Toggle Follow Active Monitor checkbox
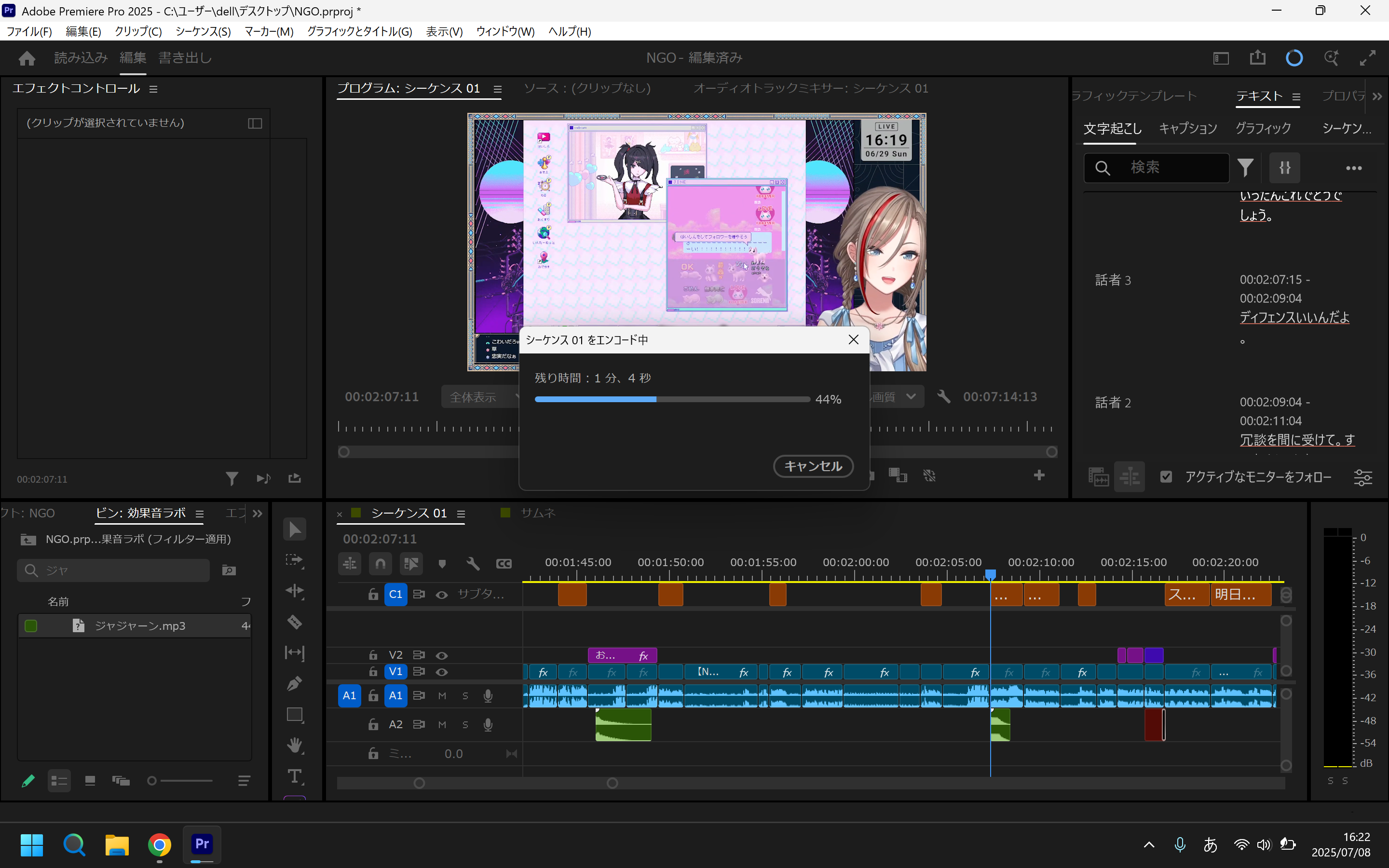 tap(1166, 476)
